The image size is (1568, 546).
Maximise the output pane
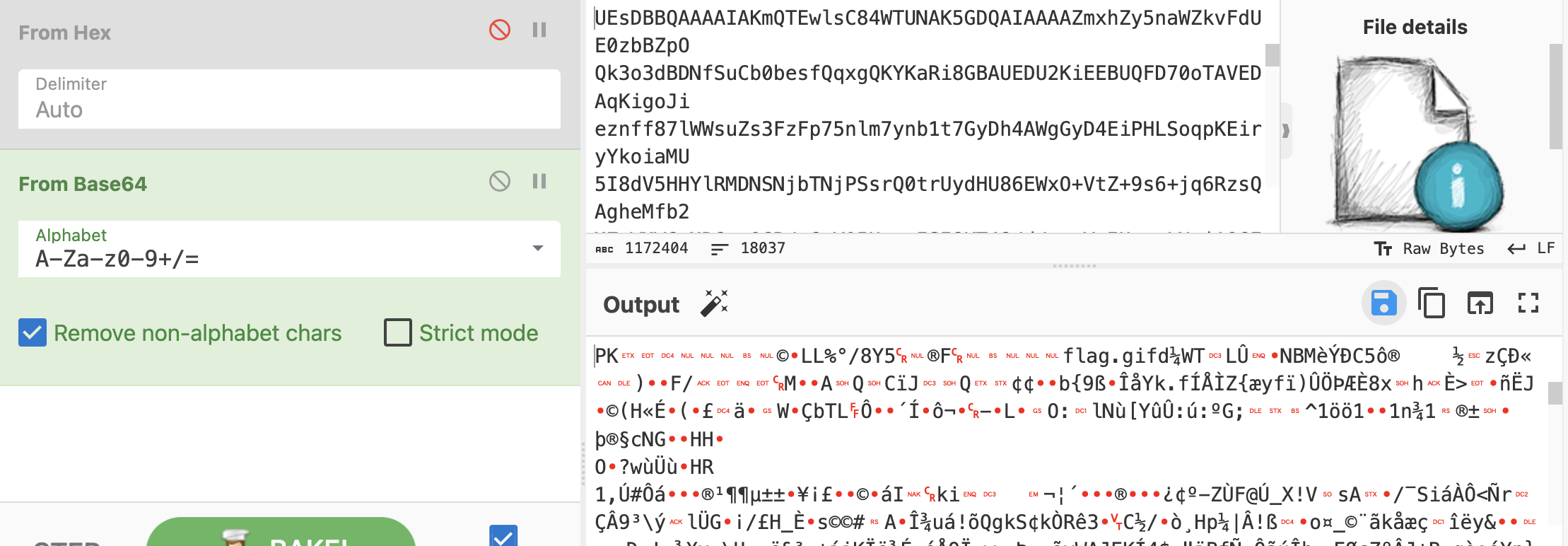[x=1528, y=303]
